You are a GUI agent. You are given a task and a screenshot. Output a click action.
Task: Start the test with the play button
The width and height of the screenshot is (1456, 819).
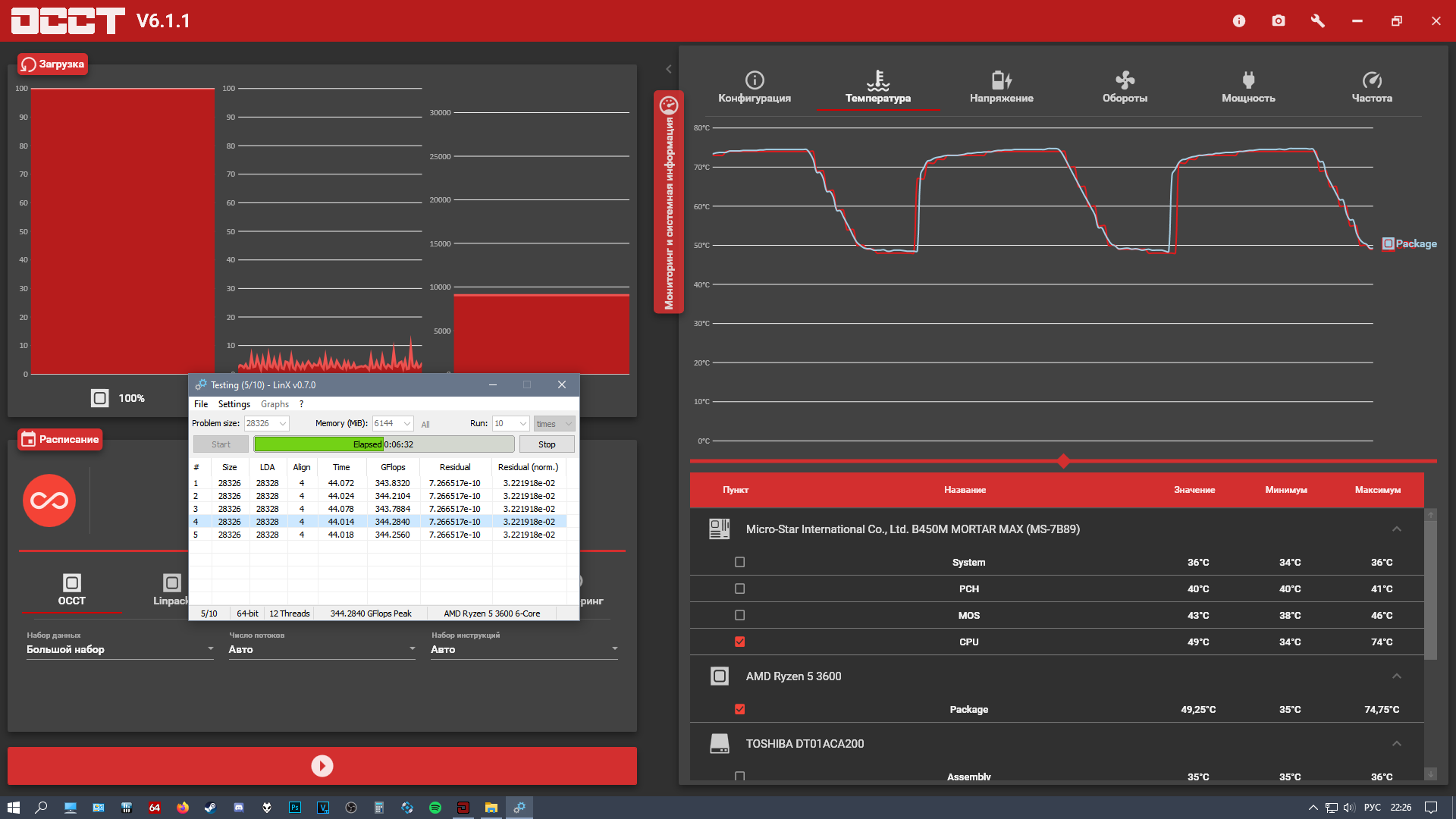coord(322,766)
